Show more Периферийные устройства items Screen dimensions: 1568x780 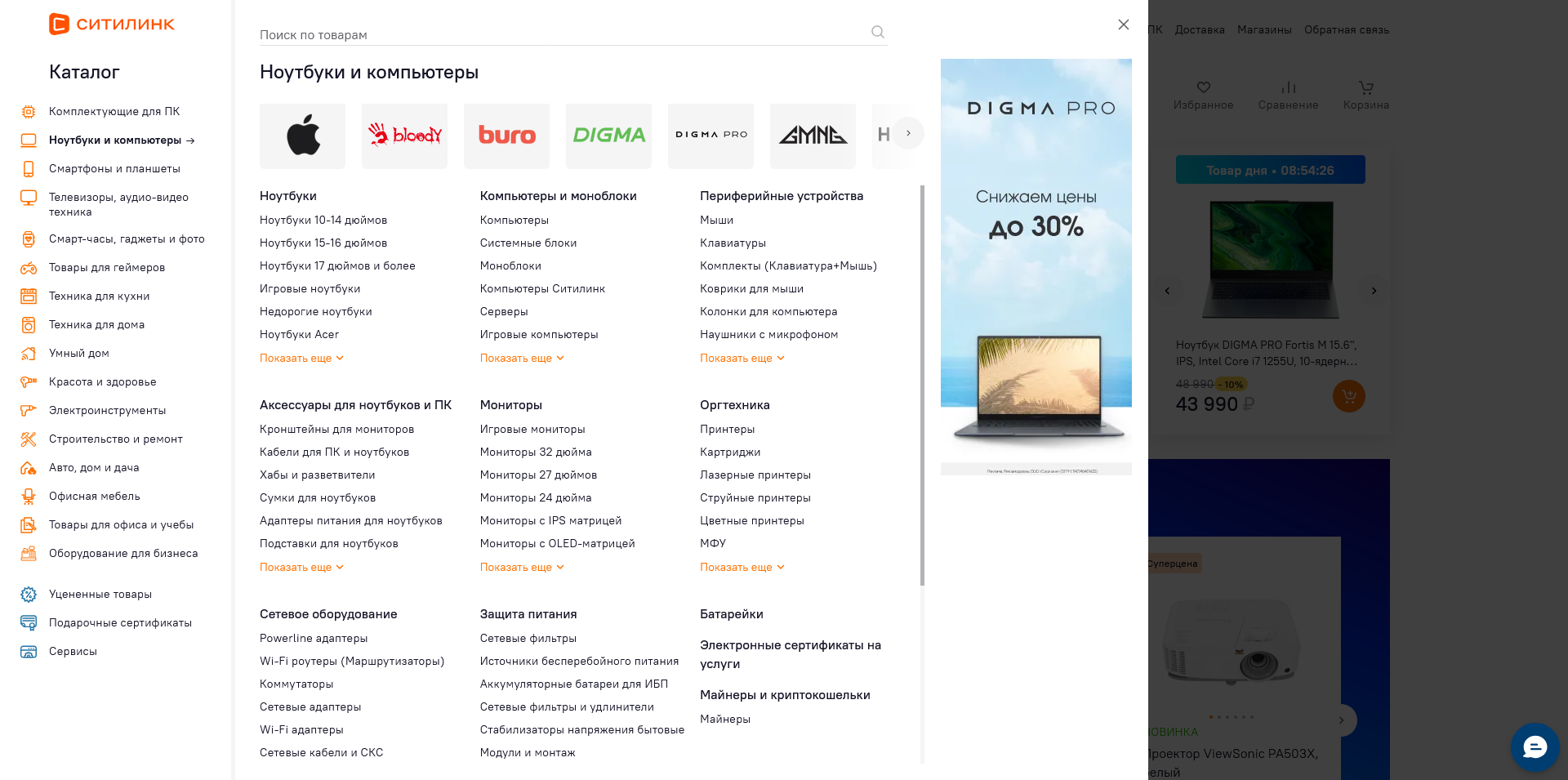pos(741,359)
